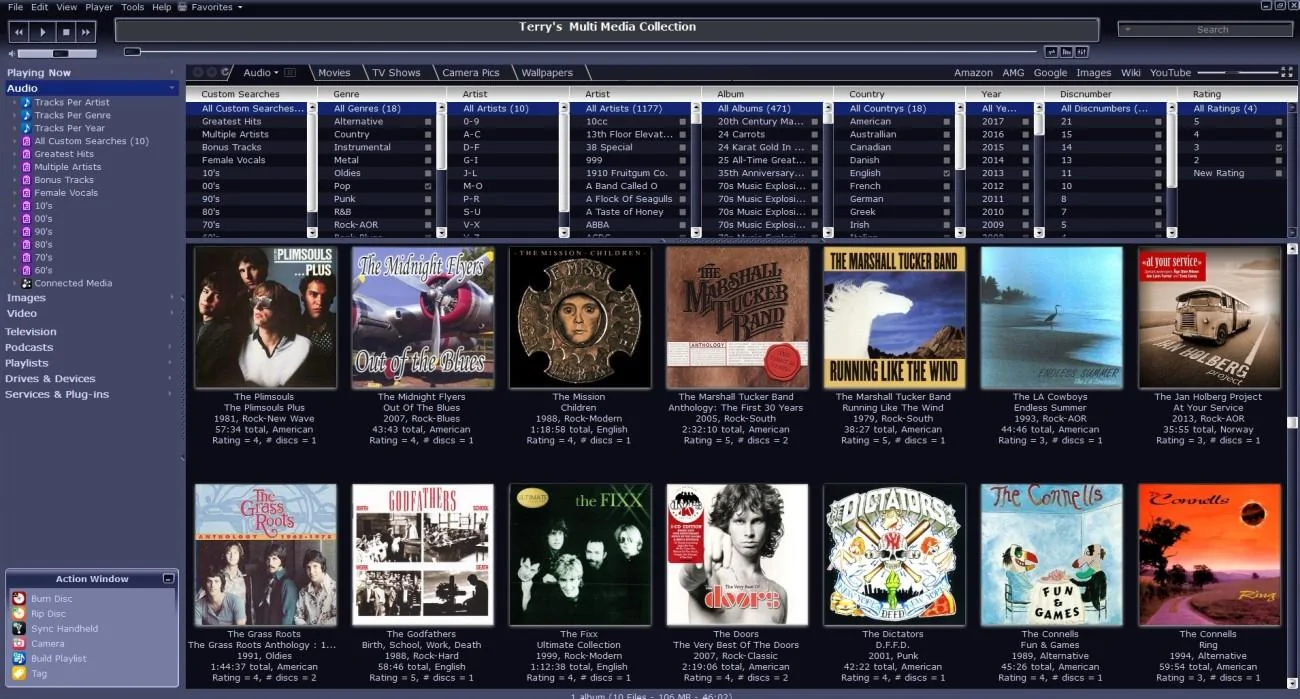Click the Favorites printer-like icon
The height and width of the screenshot is (699, 1300).
[183, 7]
